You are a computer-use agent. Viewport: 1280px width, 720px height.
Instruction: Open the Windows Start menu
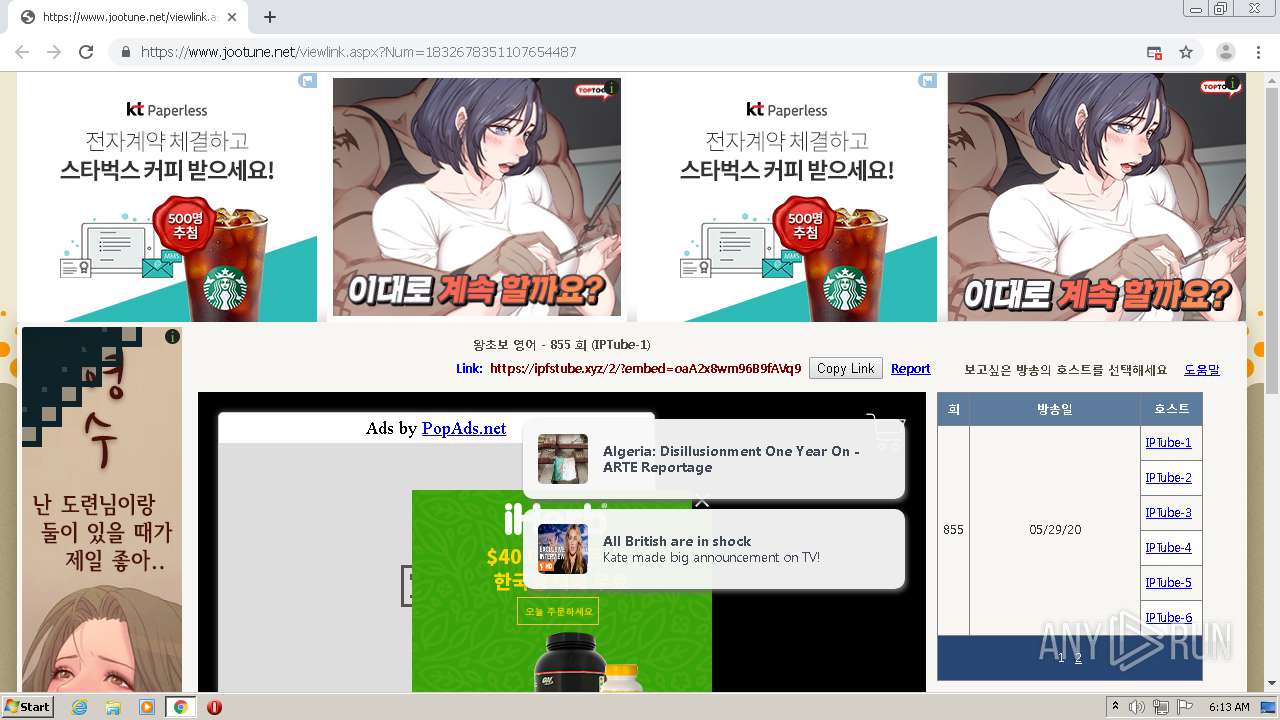[x=27, y=707]
